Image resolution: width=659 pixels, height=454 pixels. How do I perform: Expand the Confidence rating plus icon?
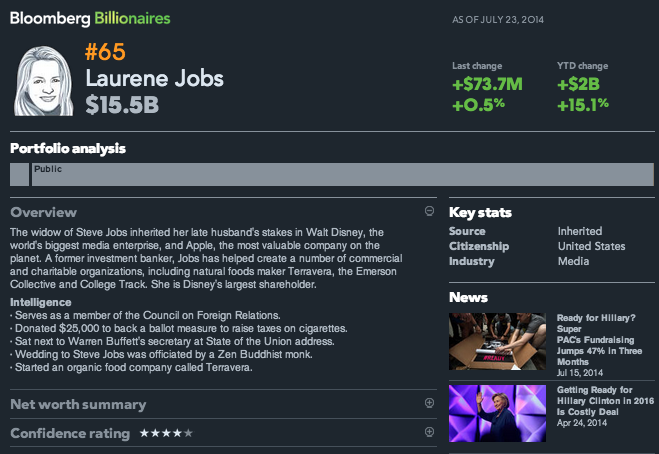tap(429, 432)
